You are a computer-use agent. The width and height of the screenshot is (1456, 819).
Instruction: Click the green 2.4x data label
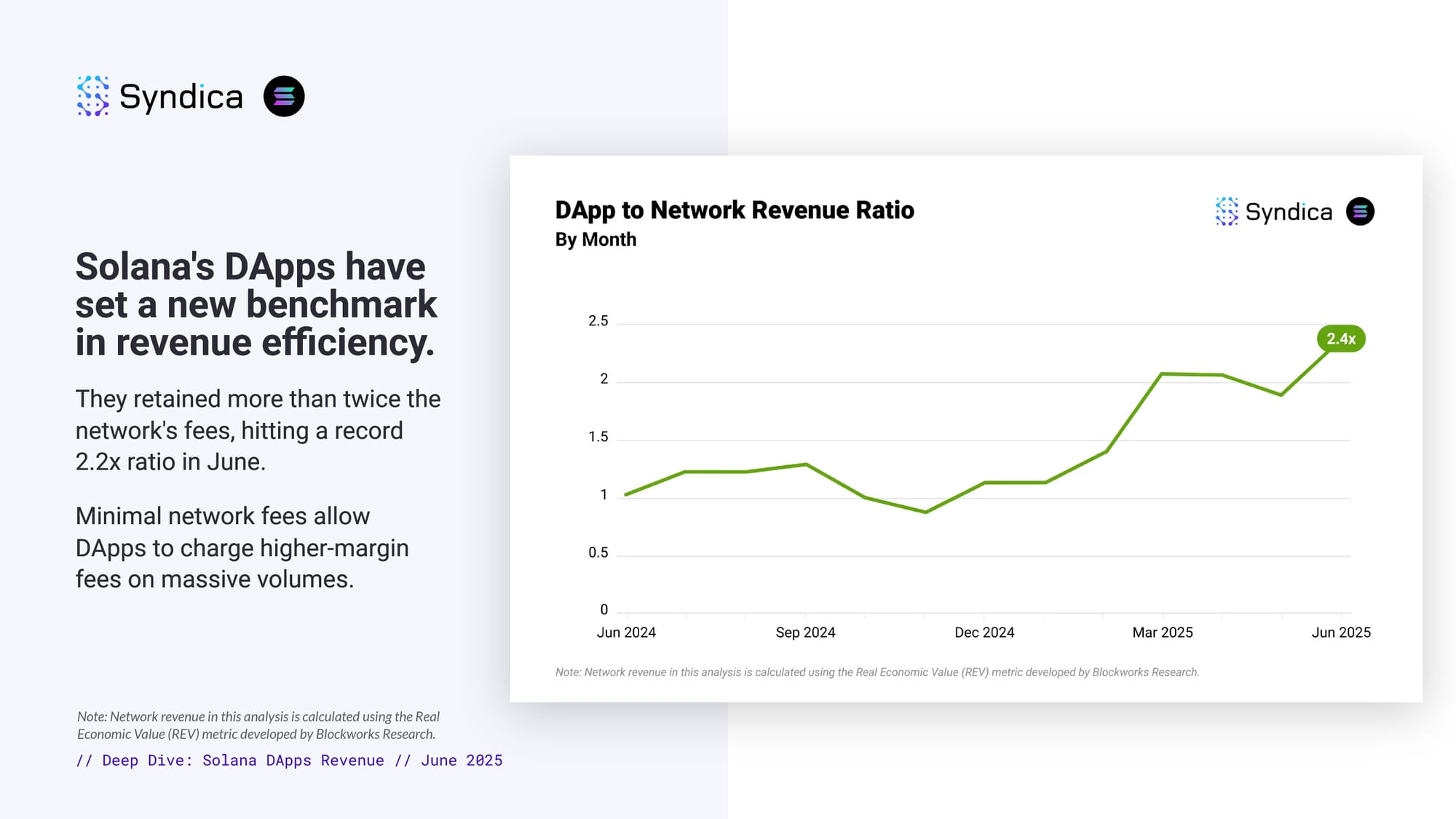[1341, 339]
